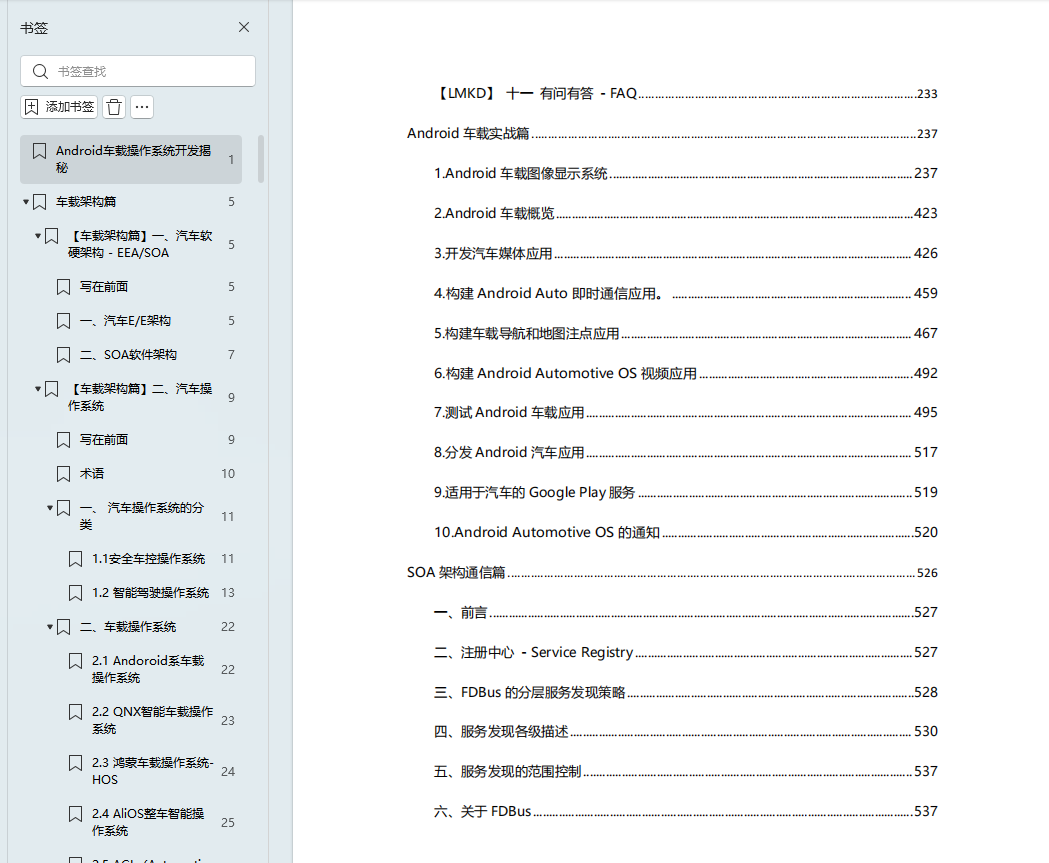Click TOC entry 三、FDBus 的分层服务发现策略
Screen dimensions: 1049x863
click(686, 692)
